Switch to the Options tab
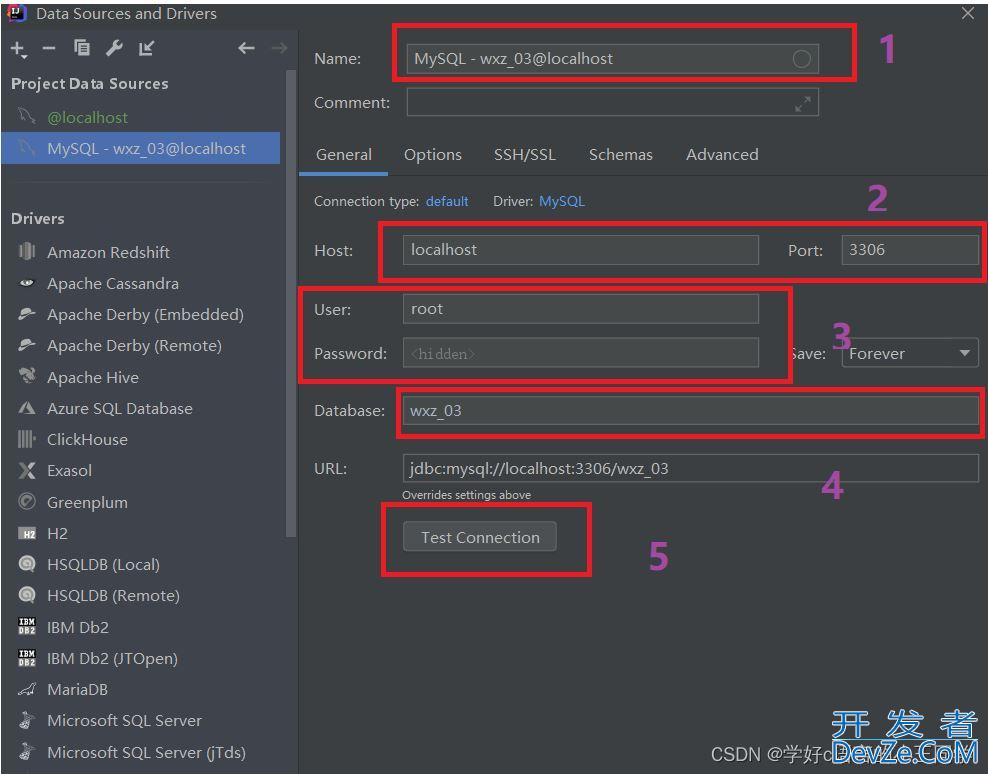The image size is (988, 774). tap(432, 155)
